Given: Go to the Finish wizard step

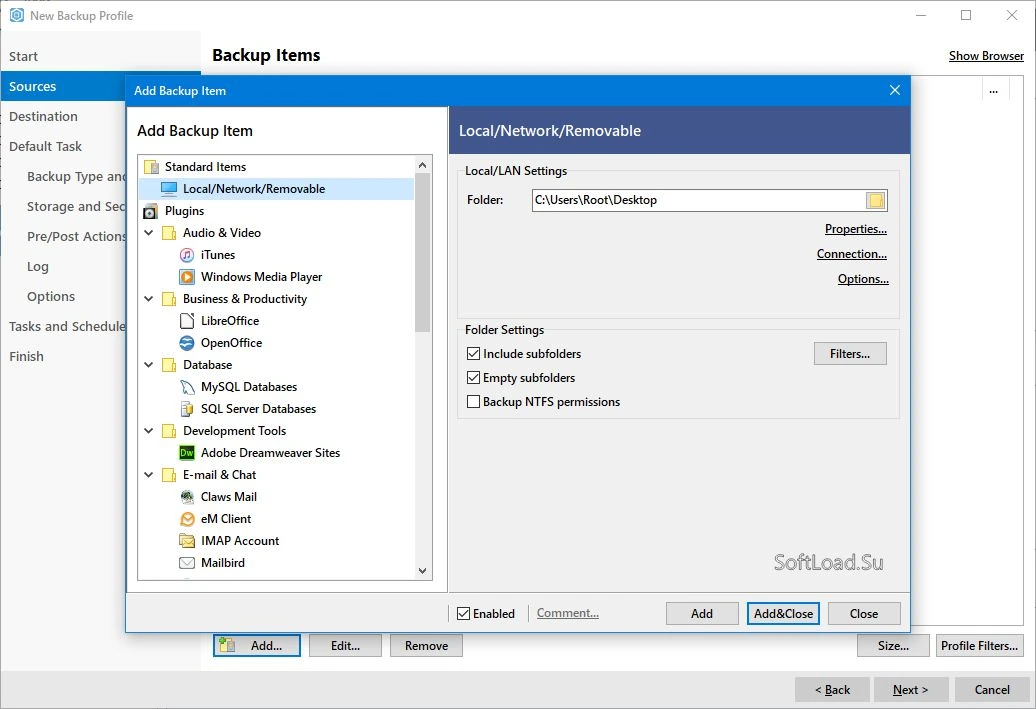Looking at the screenshot, I should (26, 356).
